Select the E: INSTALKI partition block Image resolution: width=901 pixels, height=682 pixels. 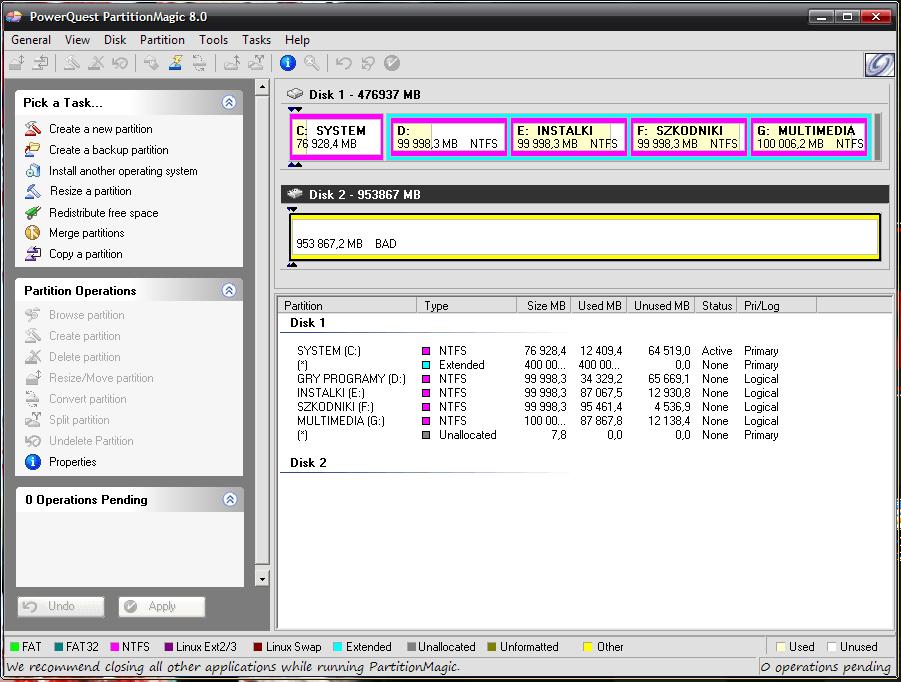click(x=568, y=137)
